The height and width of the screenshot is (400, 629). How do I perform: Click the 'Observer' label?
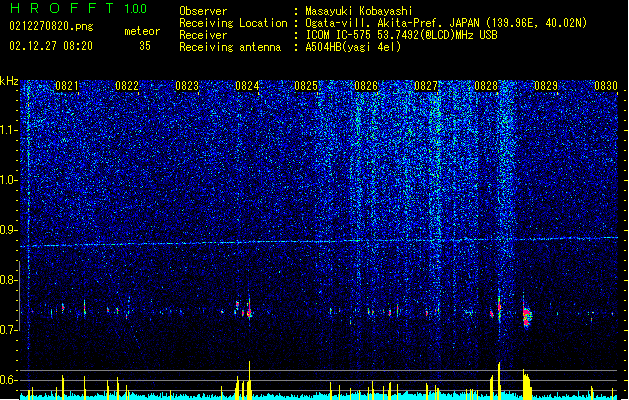(203, 11)
